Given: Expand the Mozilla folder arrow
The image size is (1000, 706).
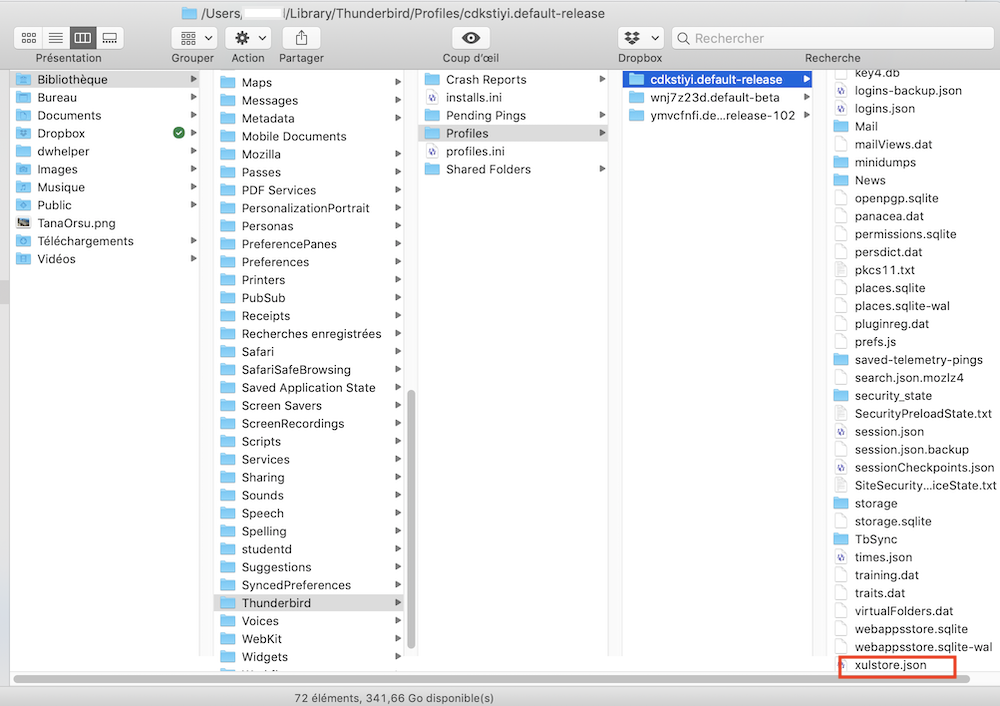Looking at the screenshot, I should click(x=398, y=154).
